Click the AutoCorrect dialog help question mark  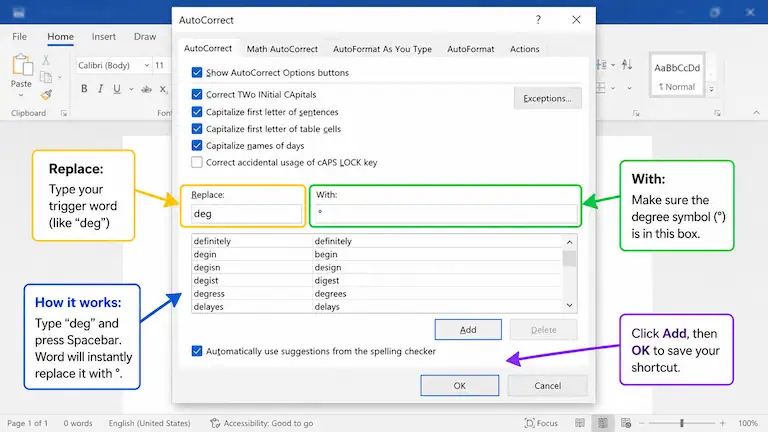tap(538, 20)
